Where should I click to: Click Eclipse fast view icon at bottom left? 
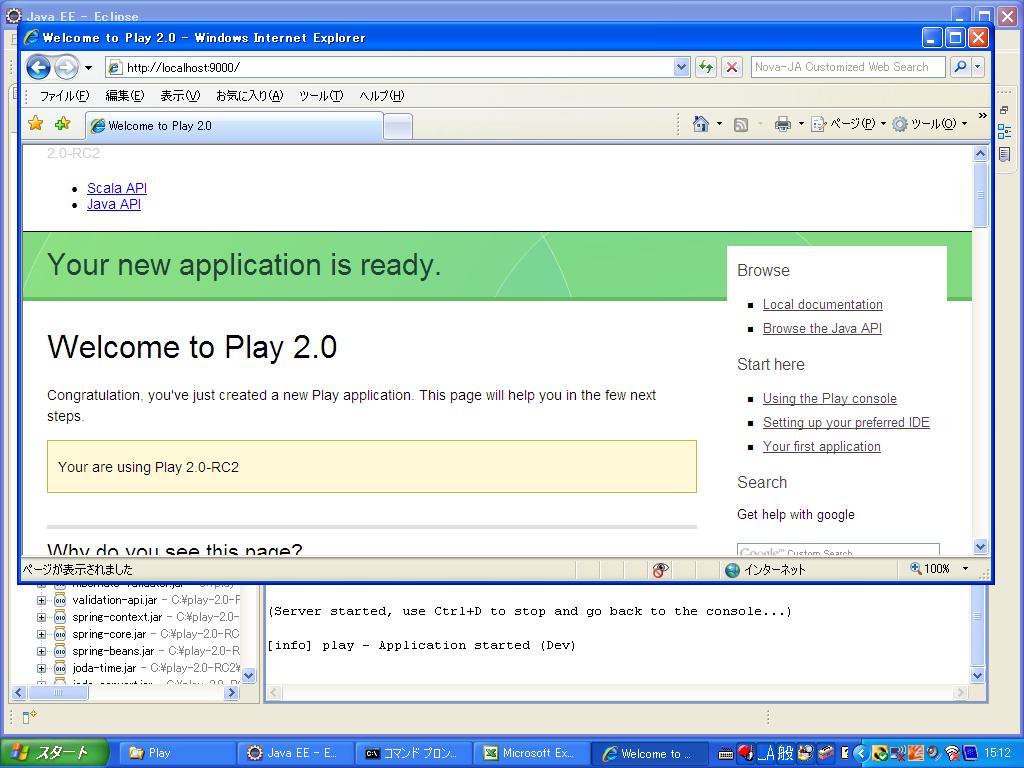pyautogui.click(x=29, y=717)
